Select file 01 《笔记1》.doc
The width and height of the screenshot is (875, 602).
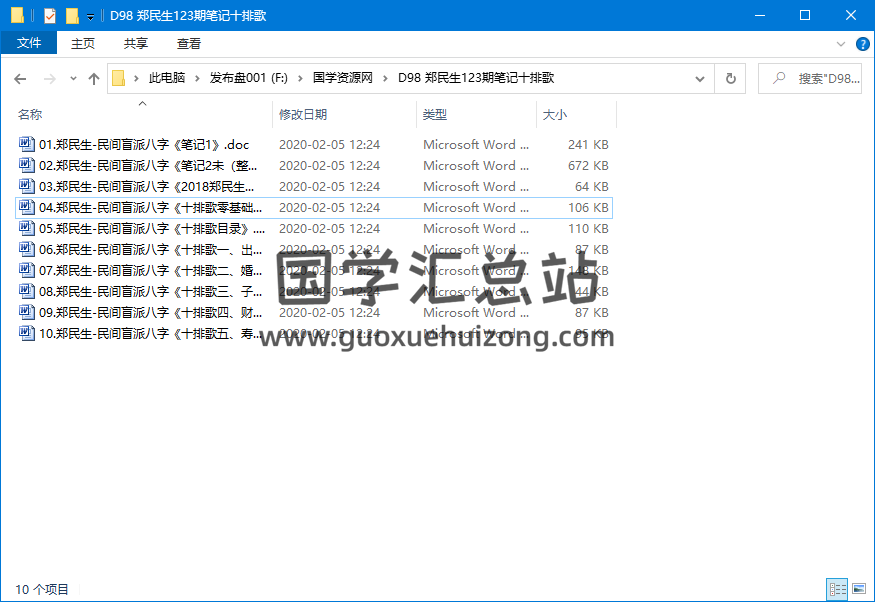point(144,145)
